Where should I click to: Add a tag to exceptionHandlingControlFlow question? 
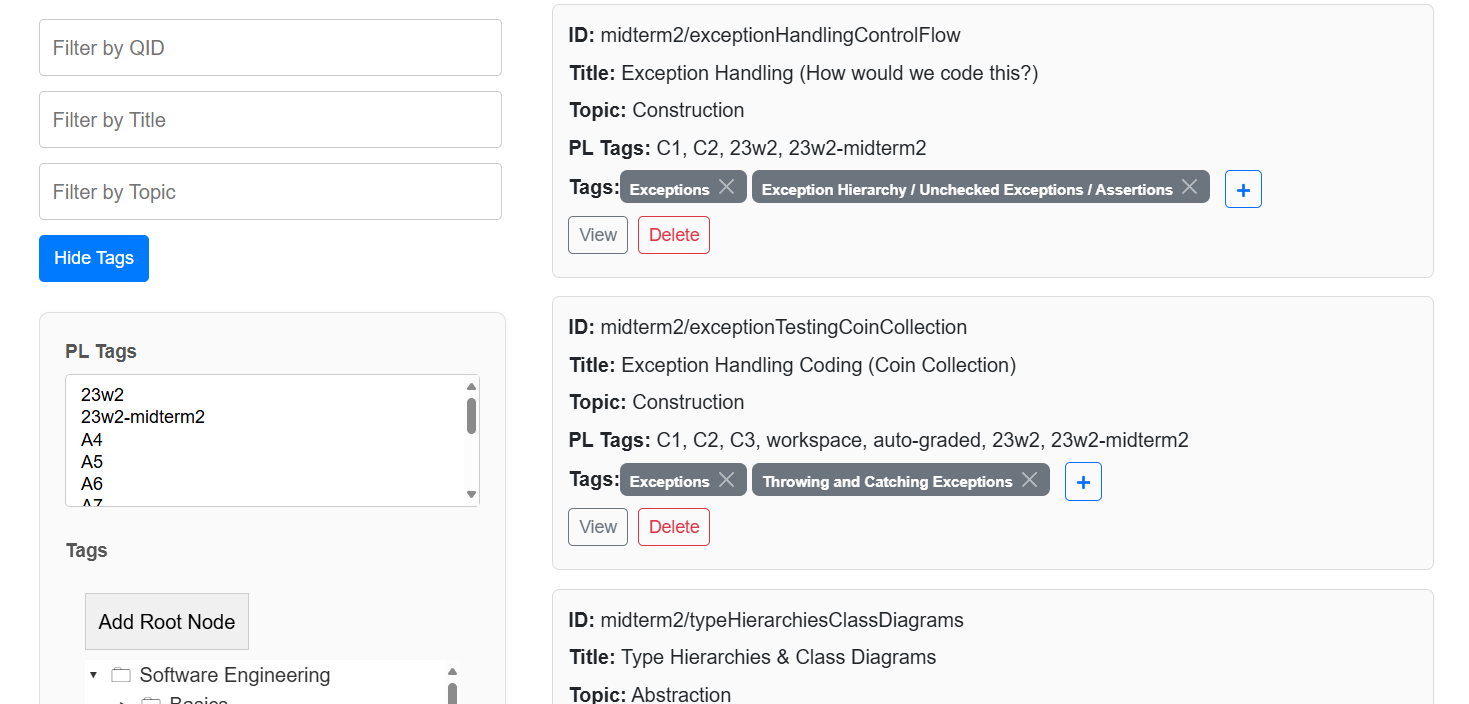[1243, 190]
